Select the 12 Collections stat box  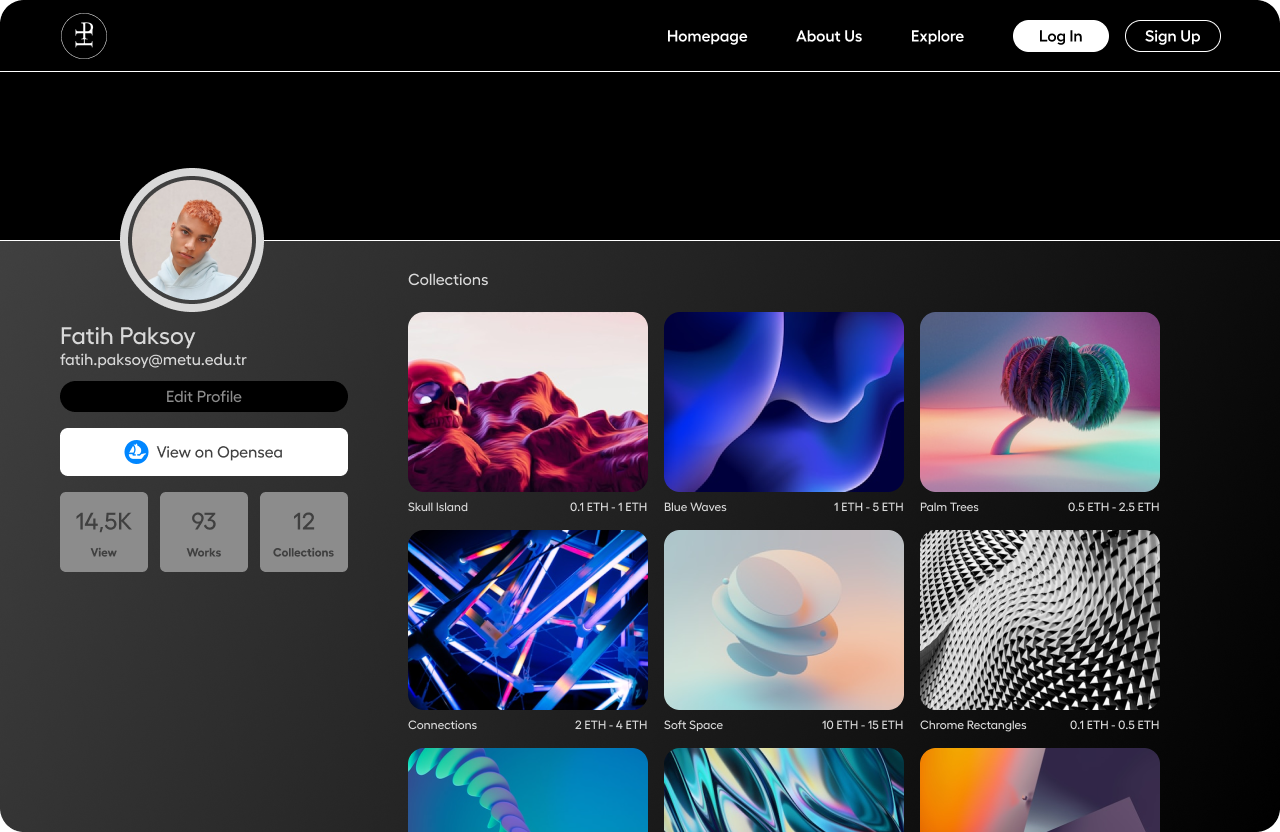pos(304,532)
